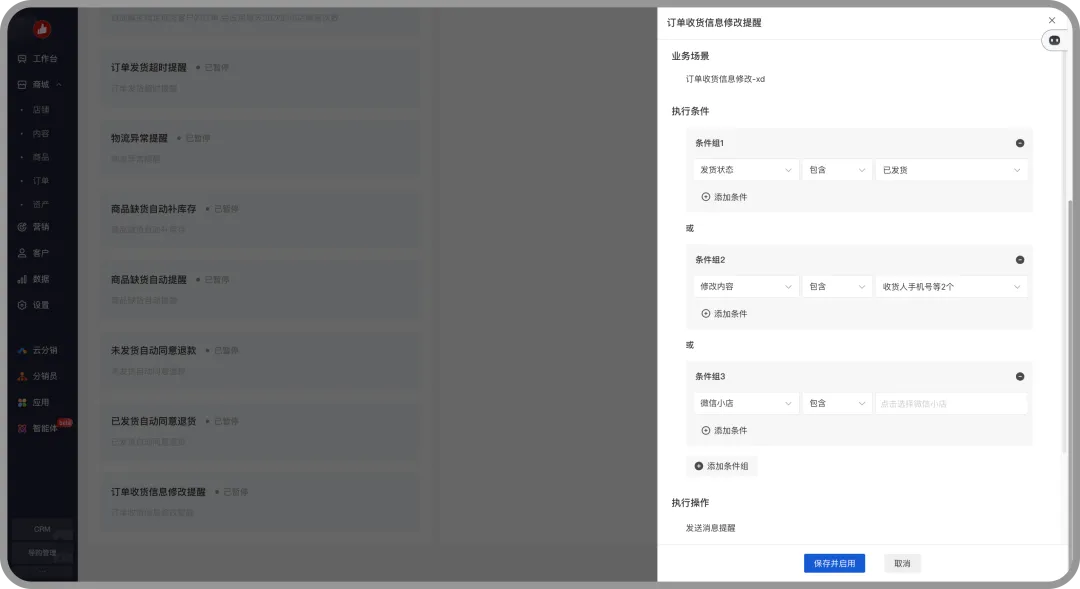The image size is (1080, 589).
Task: Remove 条件组1 with its minus icon
Action: 1020,143
